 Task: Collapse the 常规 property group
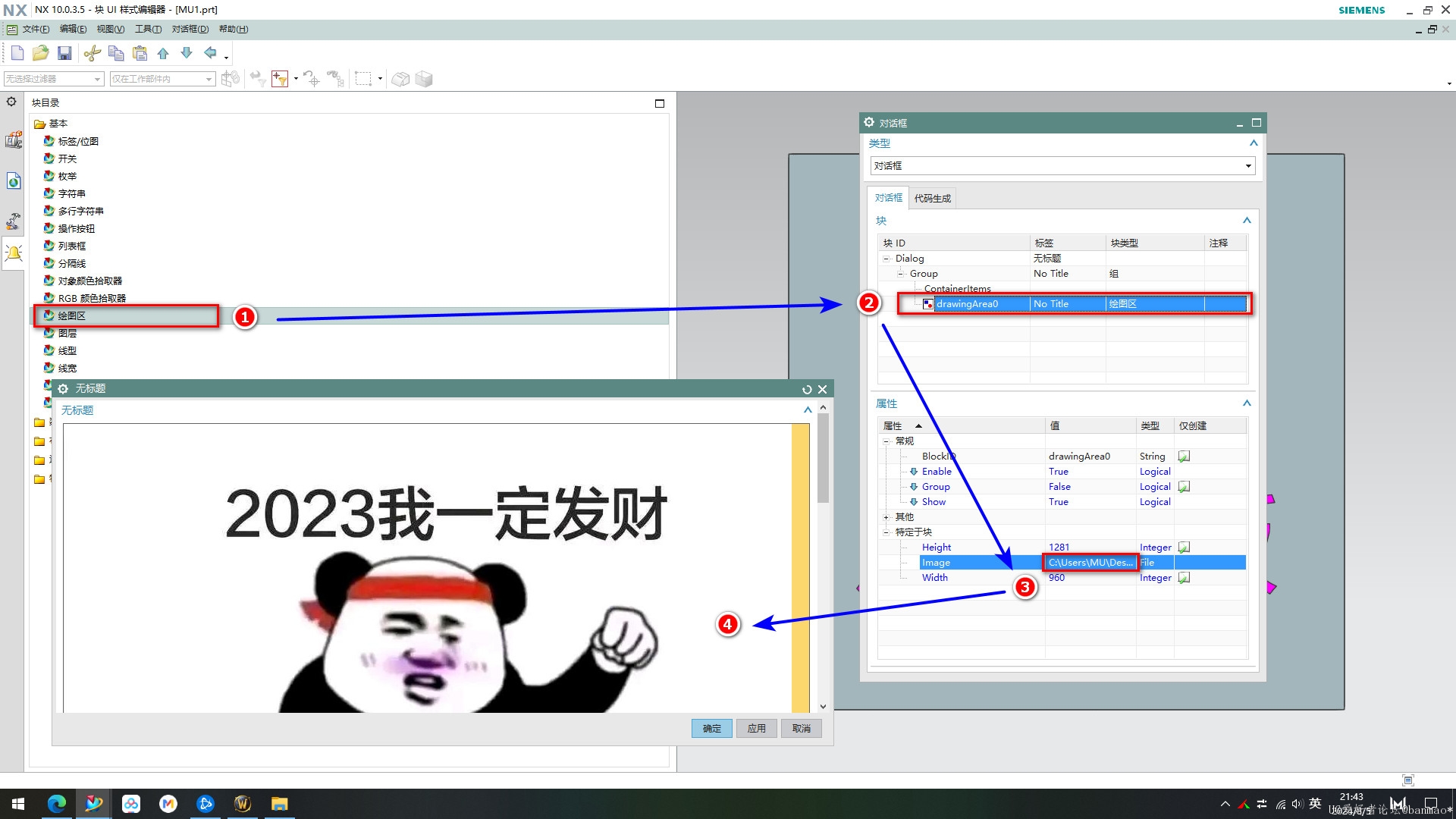886,441
